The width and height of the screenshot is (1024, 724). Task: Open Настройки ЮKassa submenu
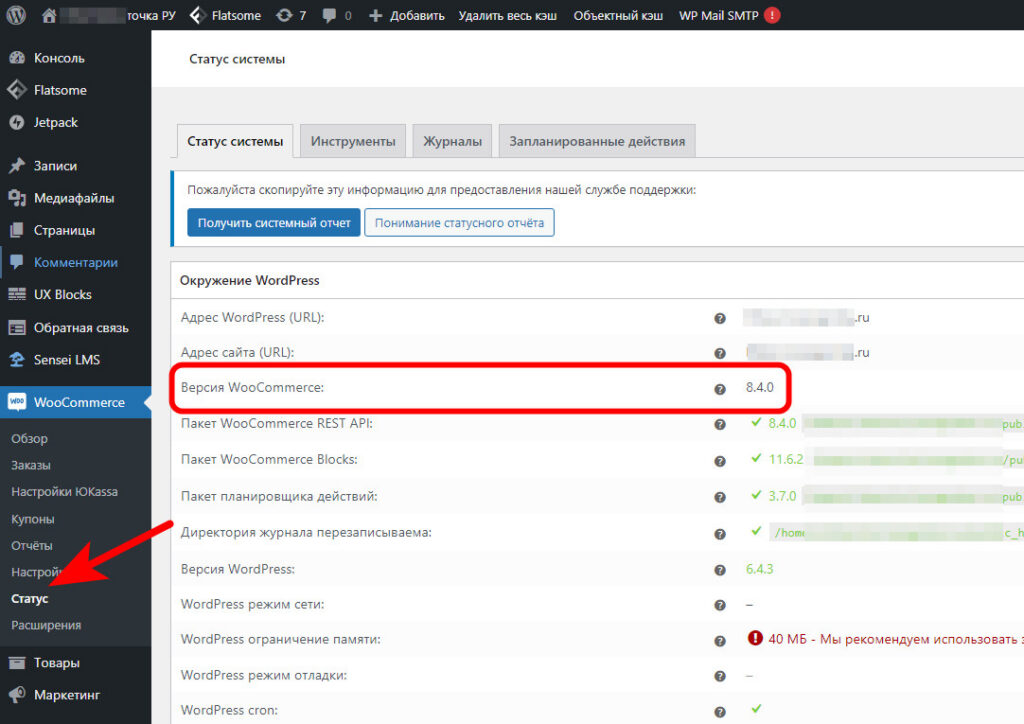click(x=64, y=492)
